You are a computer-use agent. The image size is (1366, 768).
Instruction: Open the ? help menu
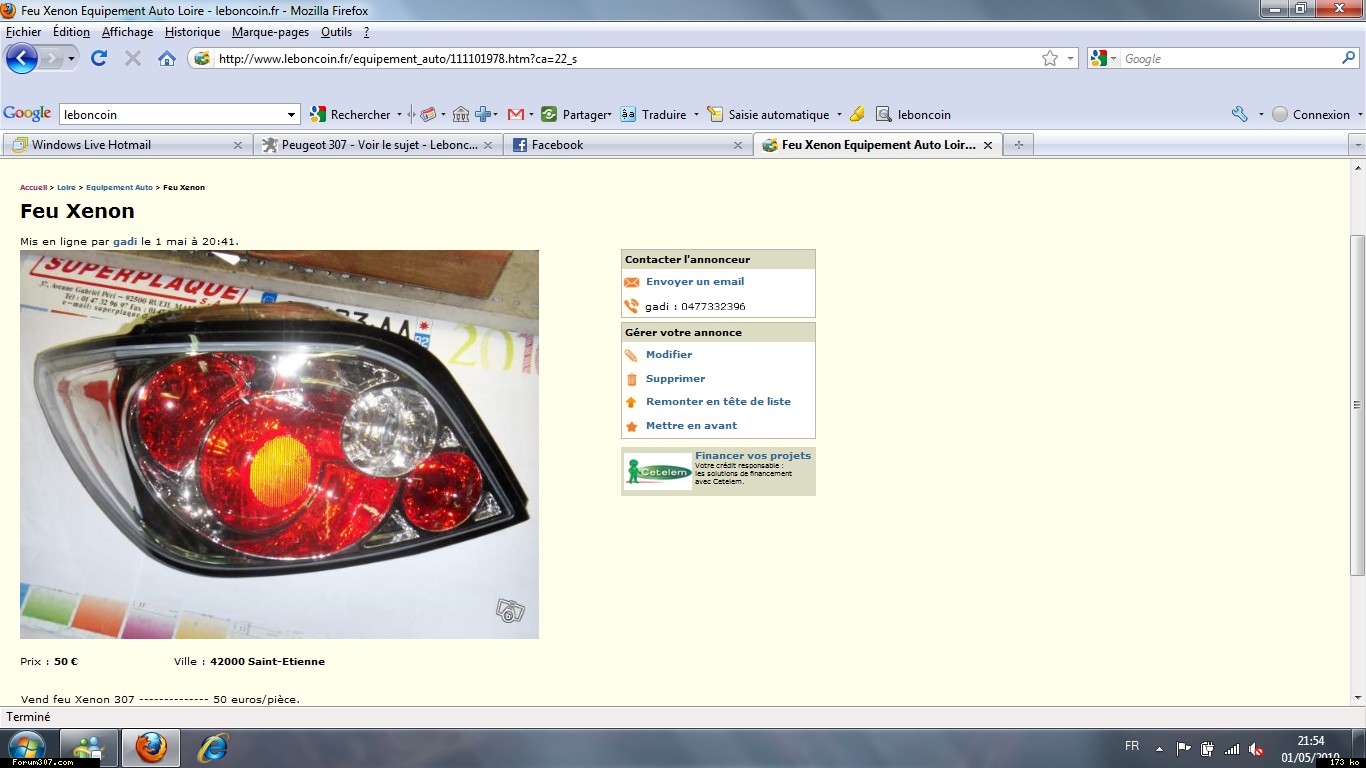pyautogui.click(x=366, y=32)
